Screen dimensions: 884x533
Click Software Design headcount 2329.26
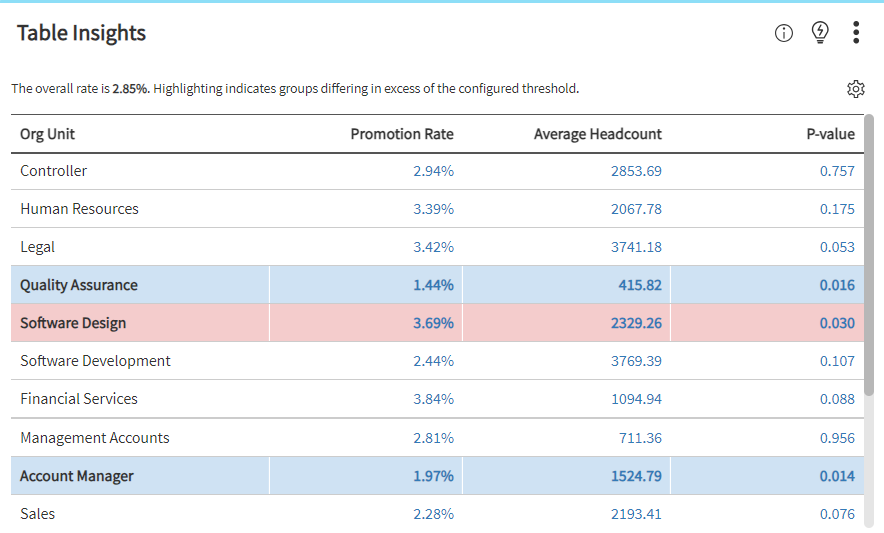(636, 323)
